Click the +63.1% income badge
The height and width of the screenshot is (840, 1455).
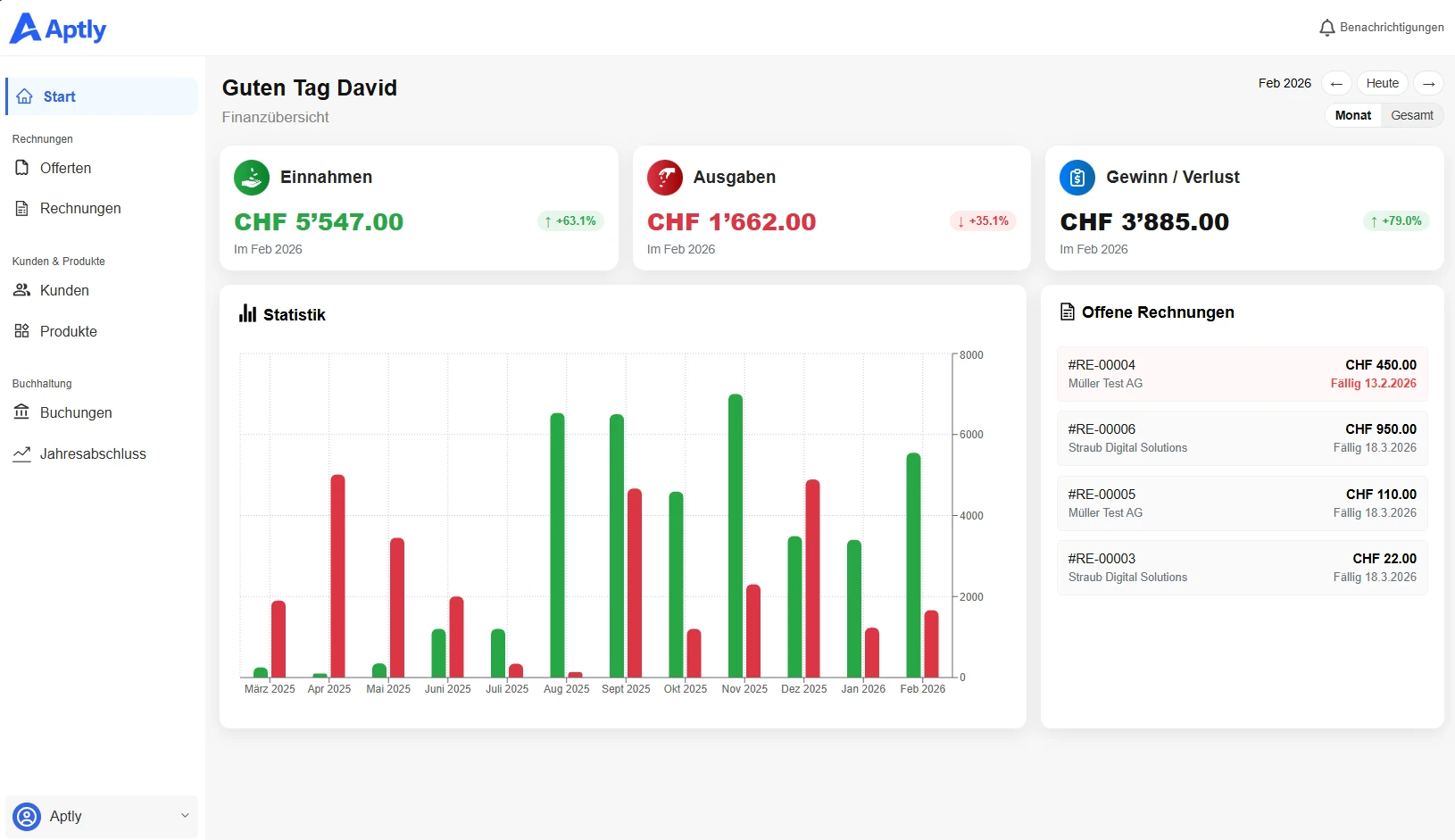[x=571, y=221]
